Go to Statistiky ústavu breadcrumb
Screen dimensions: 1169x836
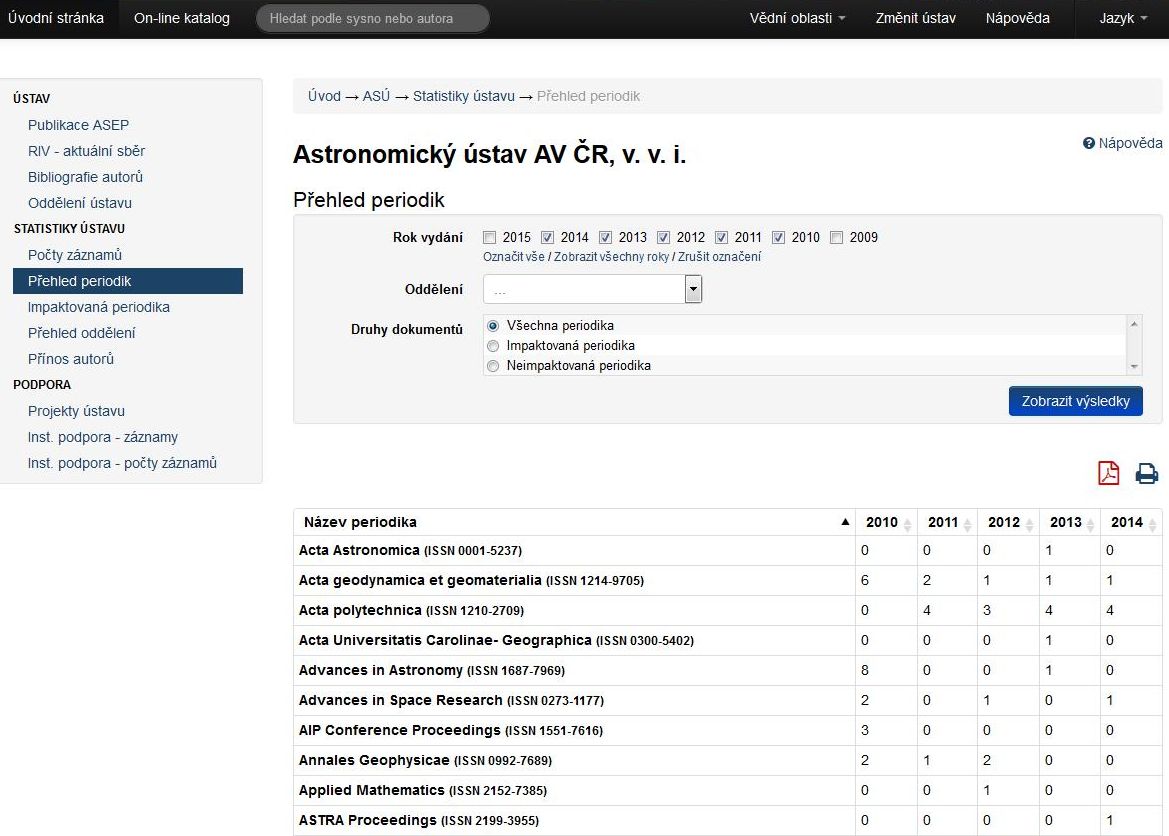pyautogui.click(x=464, y=96)
